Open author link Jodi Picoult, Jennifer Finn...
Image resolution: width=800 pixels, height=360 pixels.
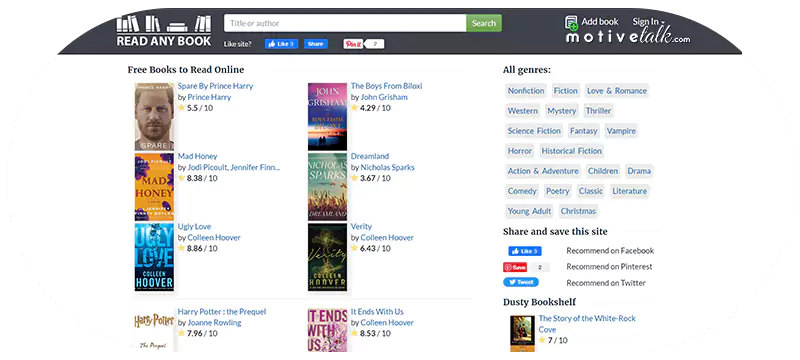234,167
